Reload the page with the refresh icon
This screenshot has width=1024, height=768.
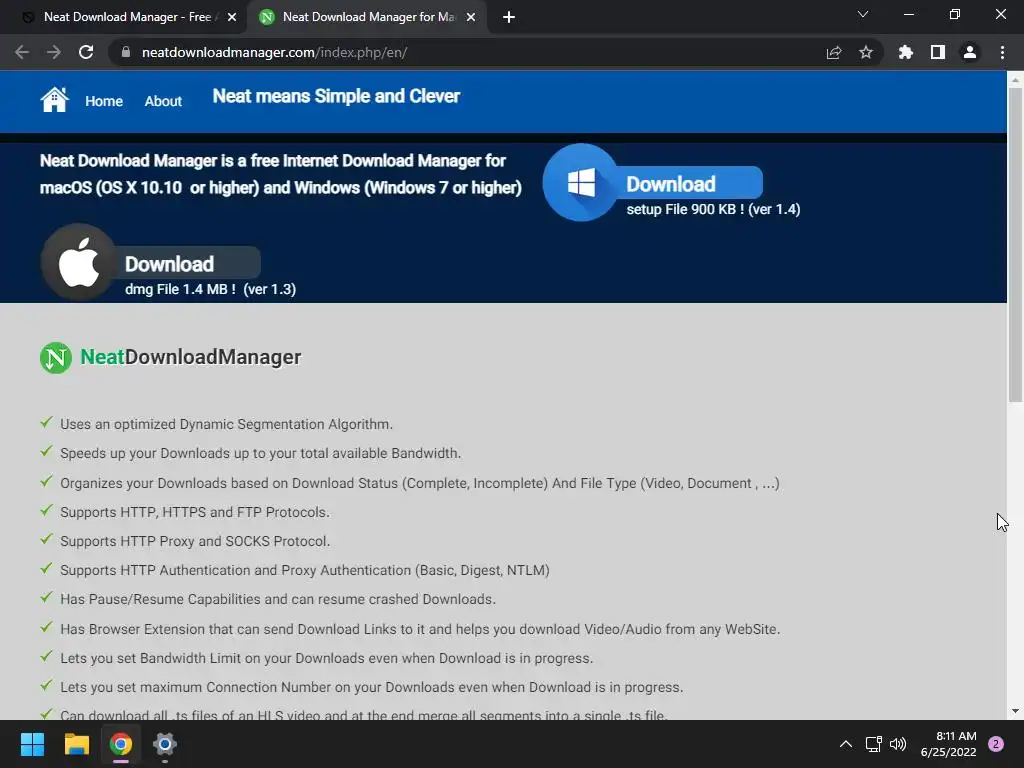pyautogui.click(x=86, y=52)
